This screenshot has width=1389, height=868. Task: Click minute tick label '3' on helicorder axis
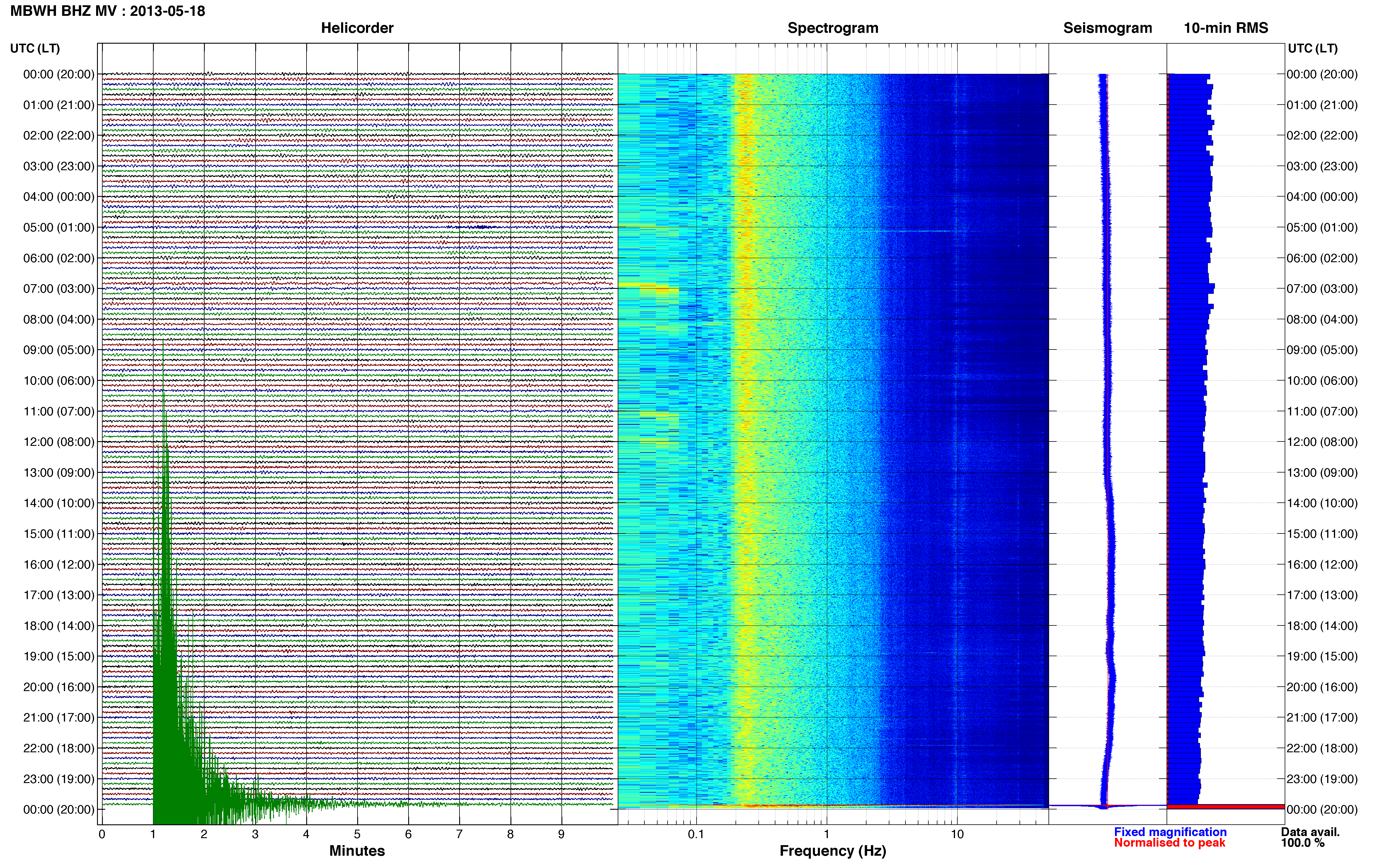(255, 835)
